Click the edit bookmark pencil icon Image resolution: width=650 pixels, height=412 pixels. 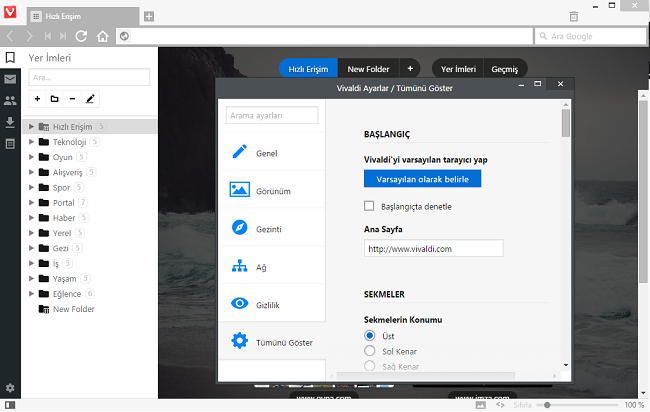[x=90, y=99]
